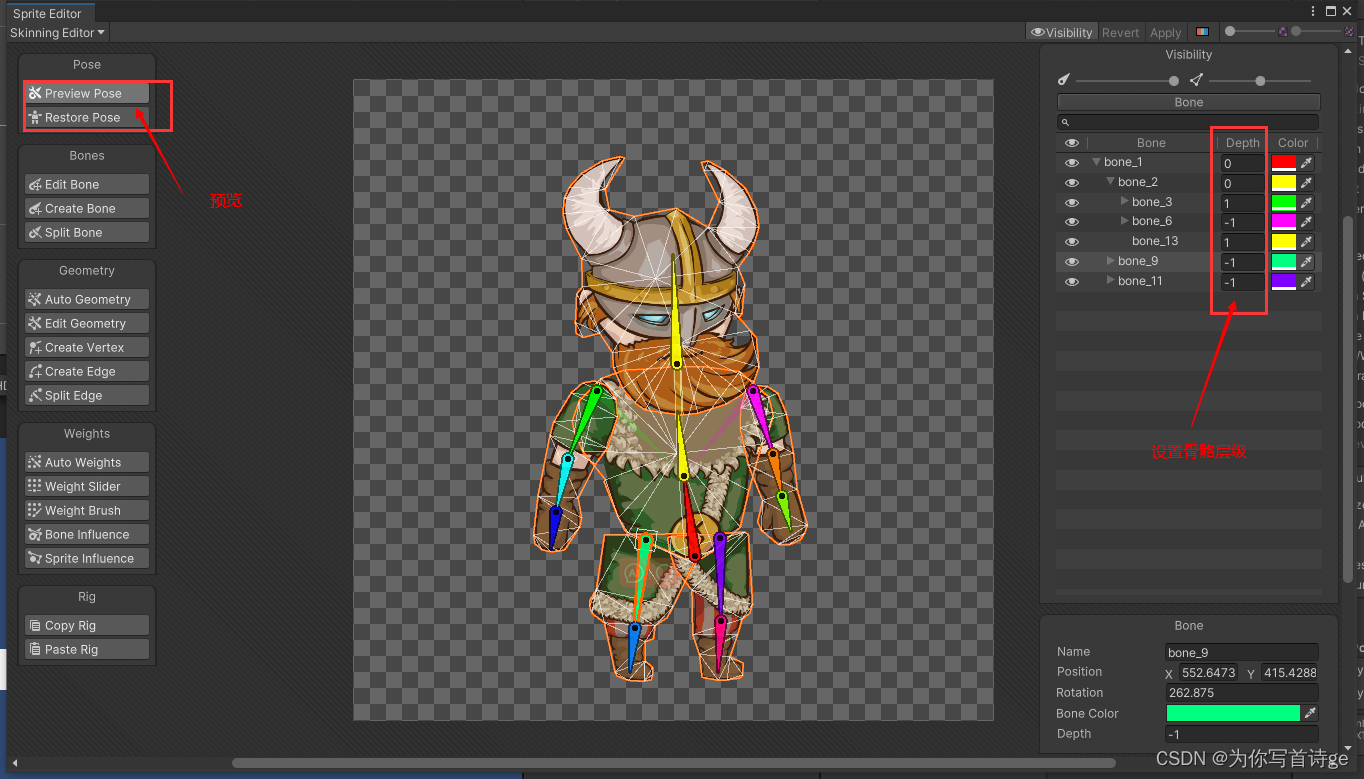The image size is (1364, 779).
Task: Expand the bone_6 tree node
Action: click(x=1124, y=221)
